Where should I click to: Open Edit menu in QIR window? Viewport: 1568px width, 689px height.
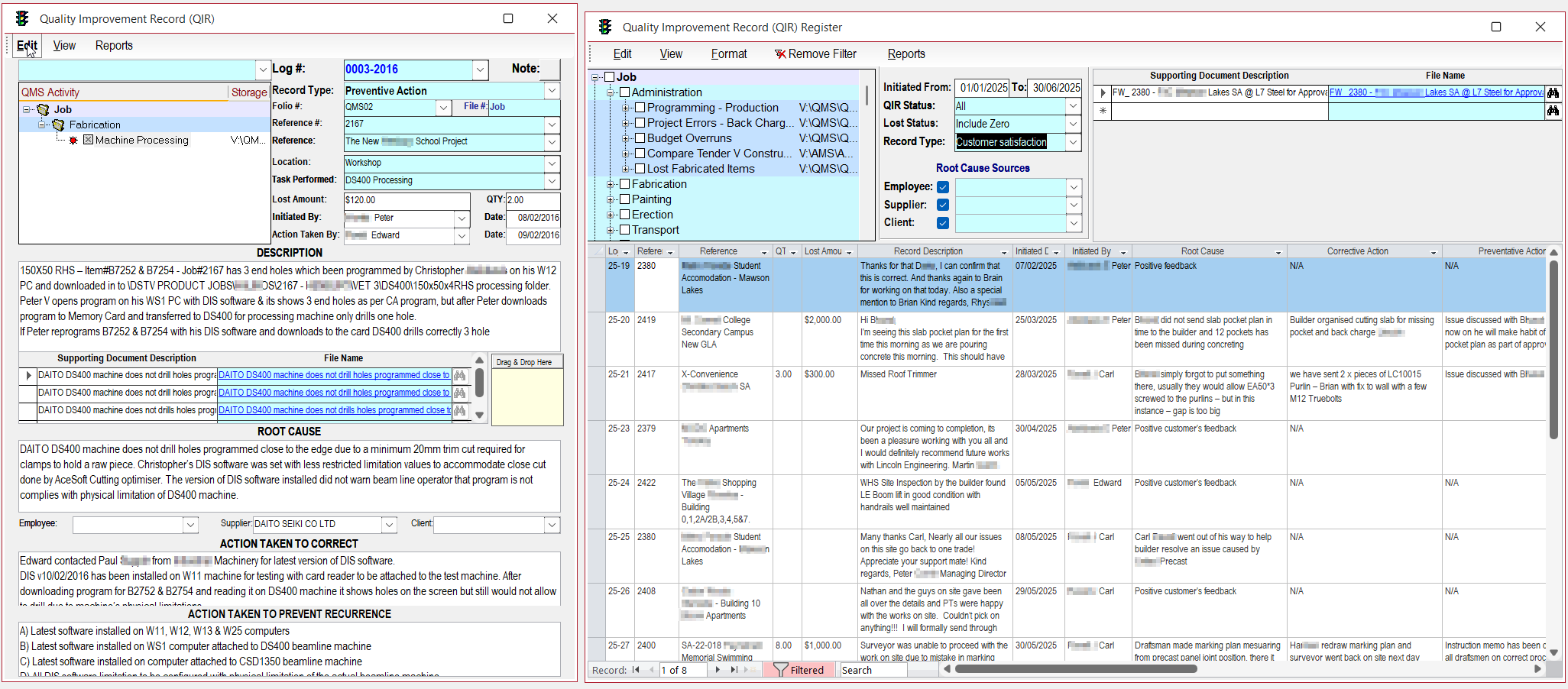pyautogui.click(x=27, y=46)
